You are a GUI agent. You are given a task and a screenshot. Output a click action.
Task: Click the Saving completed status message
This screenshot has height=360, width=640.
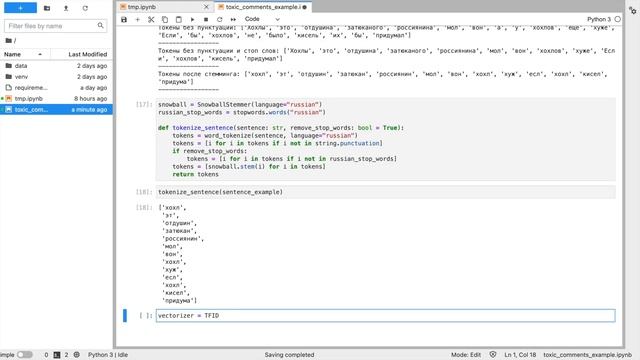(289, 355)
